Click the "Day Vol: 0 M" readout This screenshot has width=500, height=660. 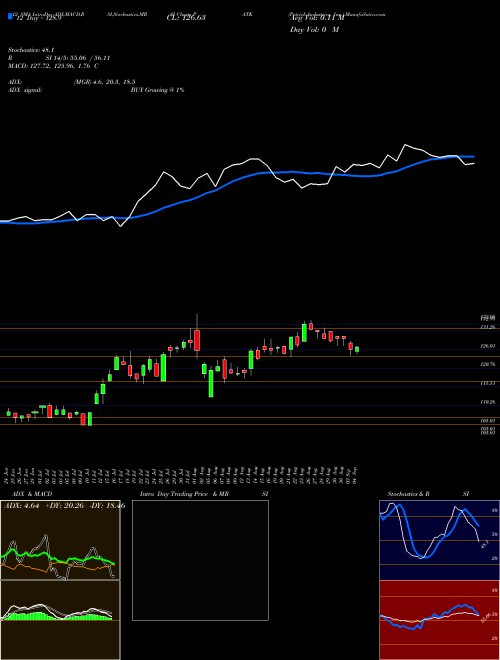314,30
